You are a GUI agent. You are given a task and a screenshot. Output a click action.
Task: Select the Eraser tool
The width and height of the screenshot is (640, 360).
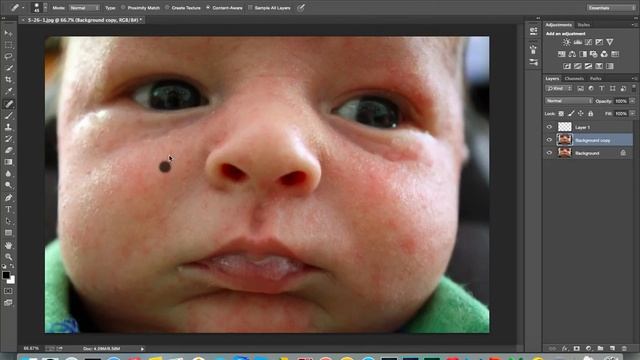coord(8,150)
